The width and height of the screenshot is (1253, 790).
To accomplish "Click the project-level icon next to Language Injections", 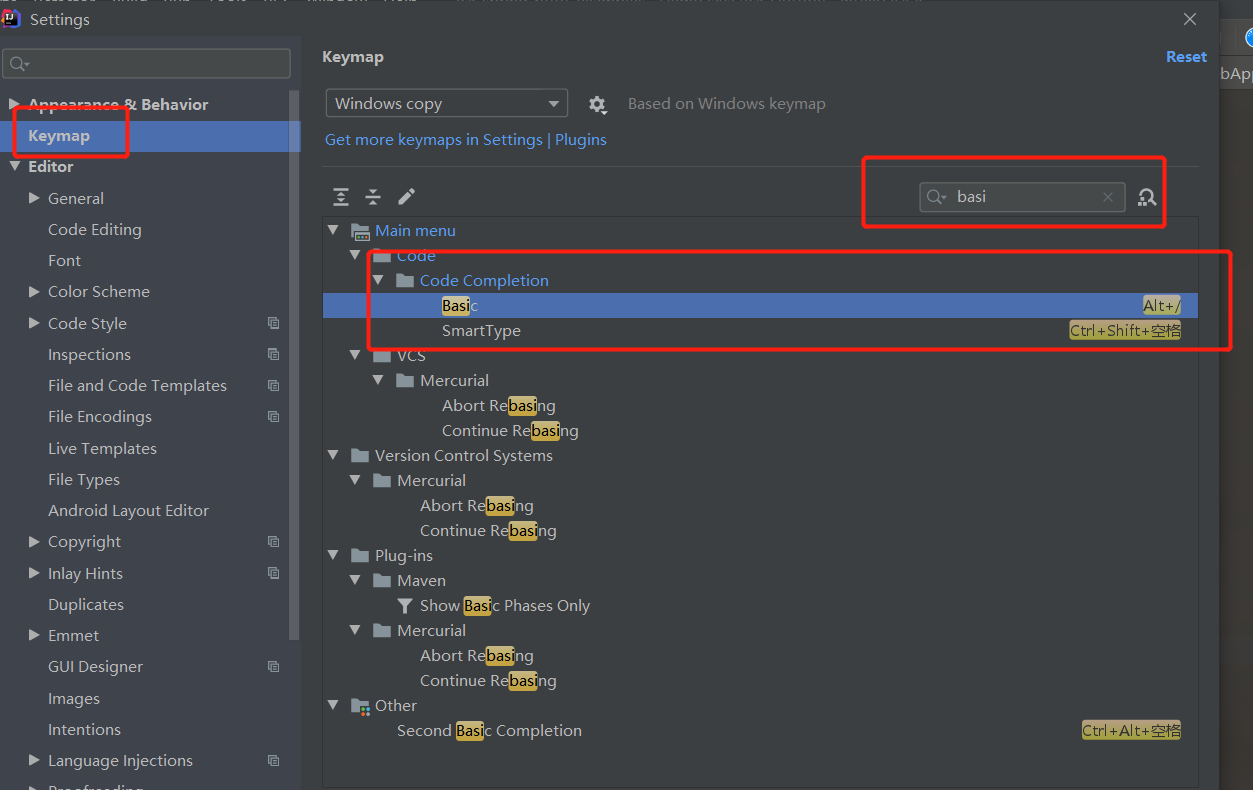I will tap(274, 760).
